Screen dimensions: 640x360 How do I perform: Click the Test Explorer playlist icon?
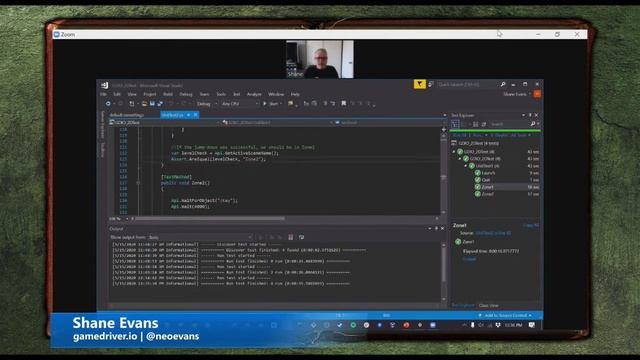click(476, 124)
